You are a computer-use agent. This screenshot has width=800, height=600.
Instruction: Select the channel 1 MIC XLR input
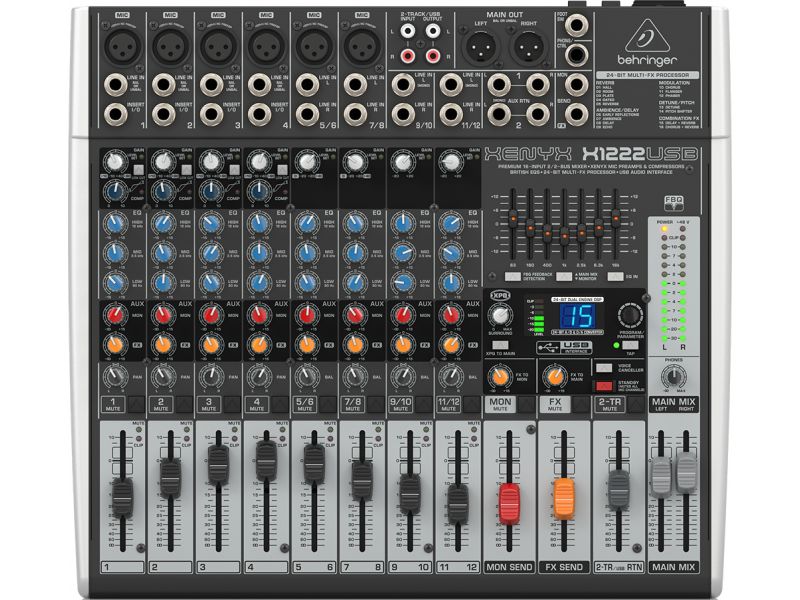[x=122, y=46]
